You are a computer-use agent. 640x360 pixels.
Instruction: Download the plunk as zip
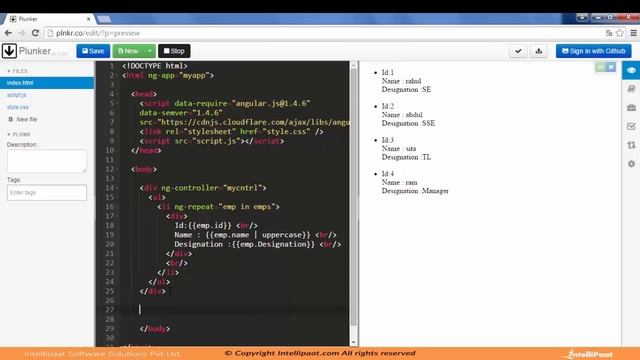pyautogui.click(x=539, y=51)
